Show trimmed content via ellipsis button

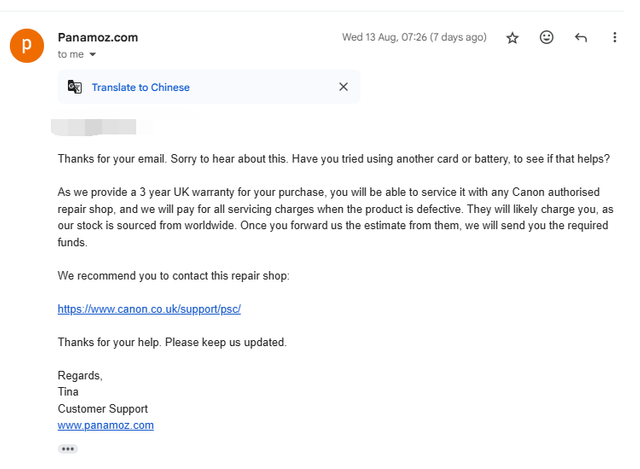click(68, 449)
